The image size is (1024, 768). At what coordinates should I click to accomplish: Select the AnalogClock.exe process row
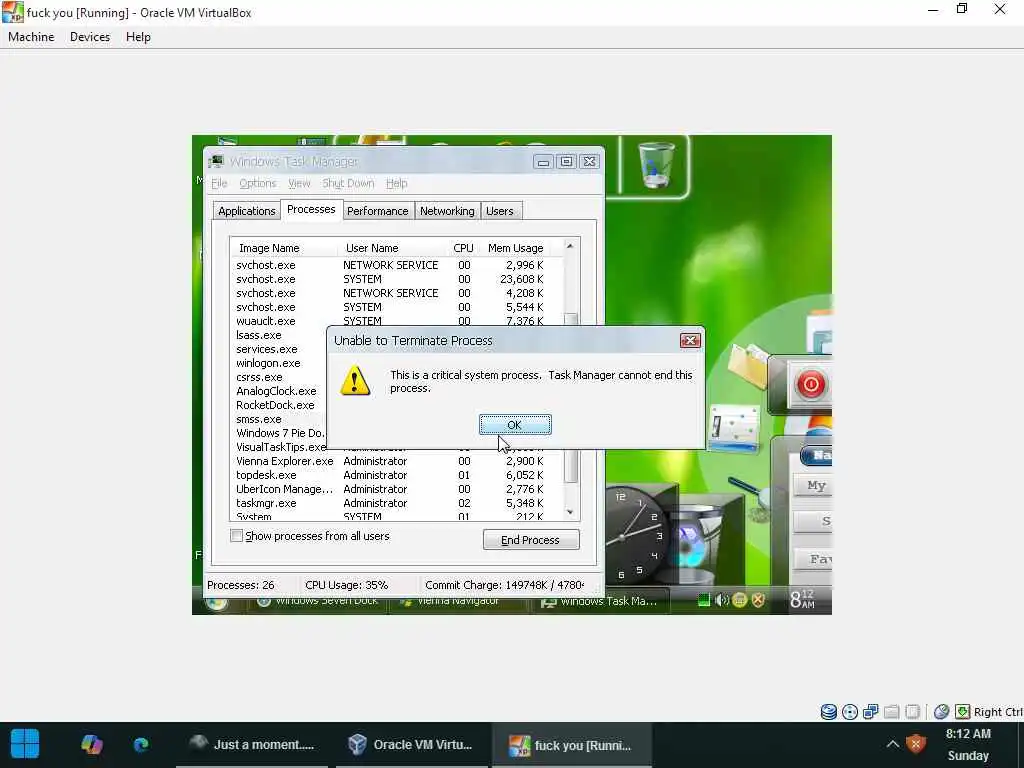[280, 391]
